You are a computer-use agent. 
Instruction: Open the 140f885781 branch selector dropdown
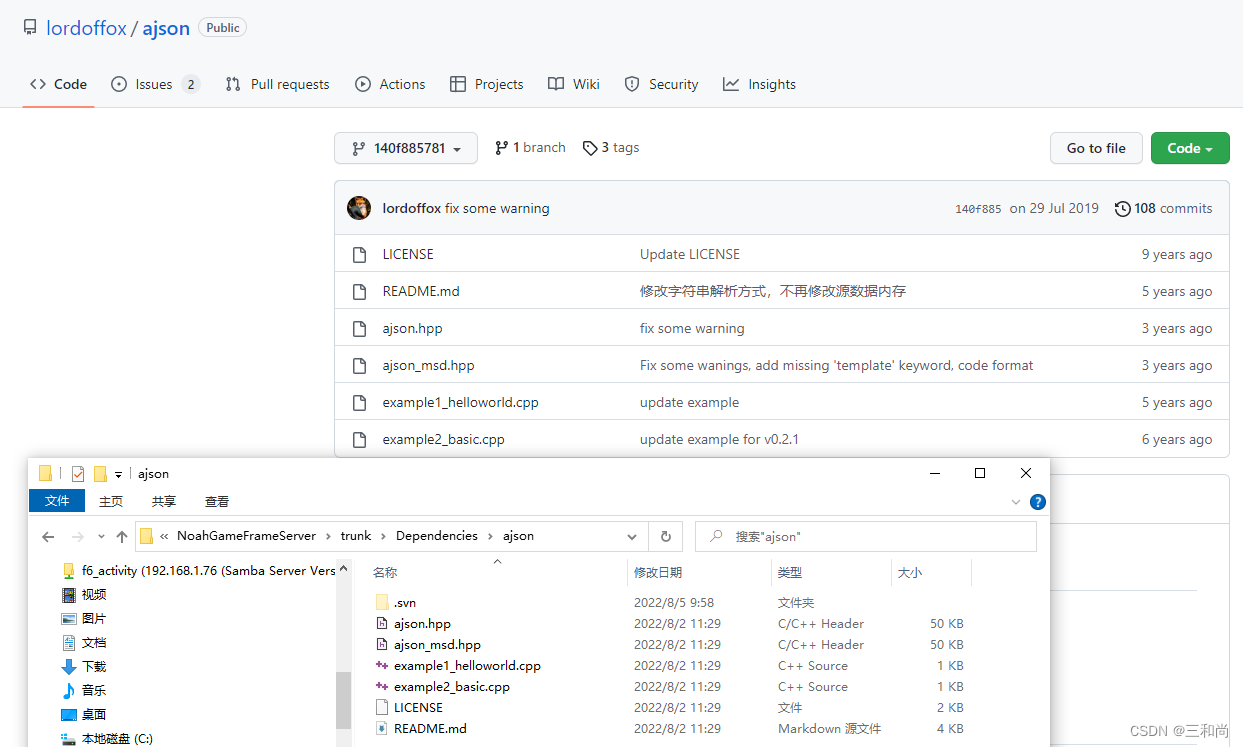406,148
